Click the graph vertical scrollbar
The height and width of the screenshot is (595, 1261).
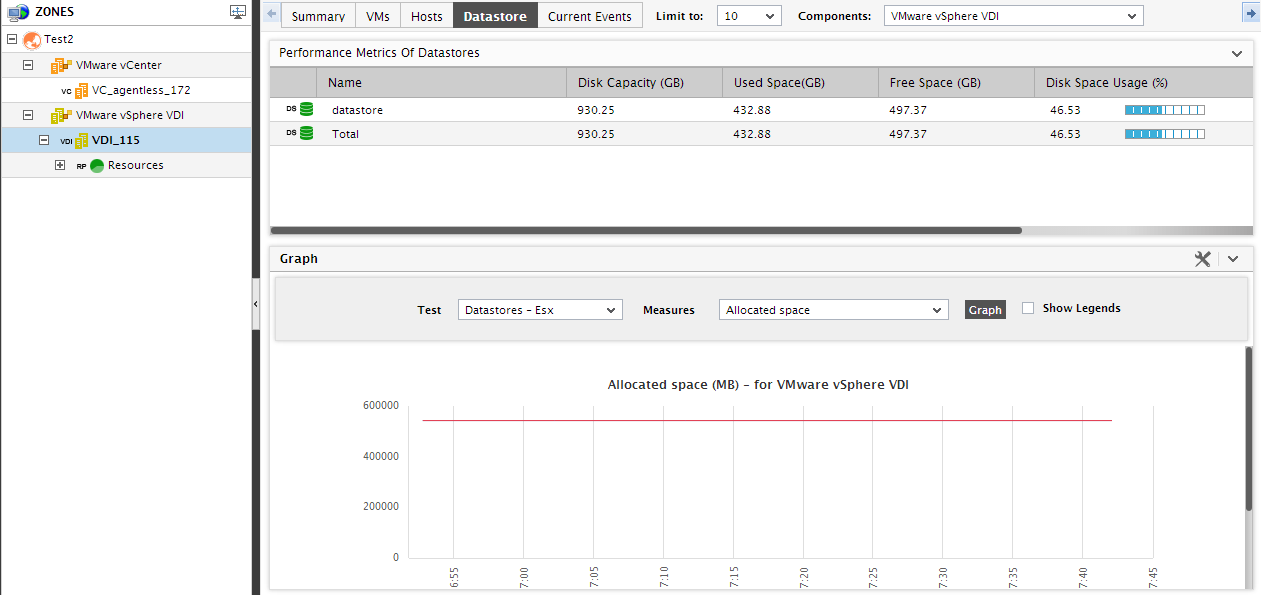[x=1248, y=428]
